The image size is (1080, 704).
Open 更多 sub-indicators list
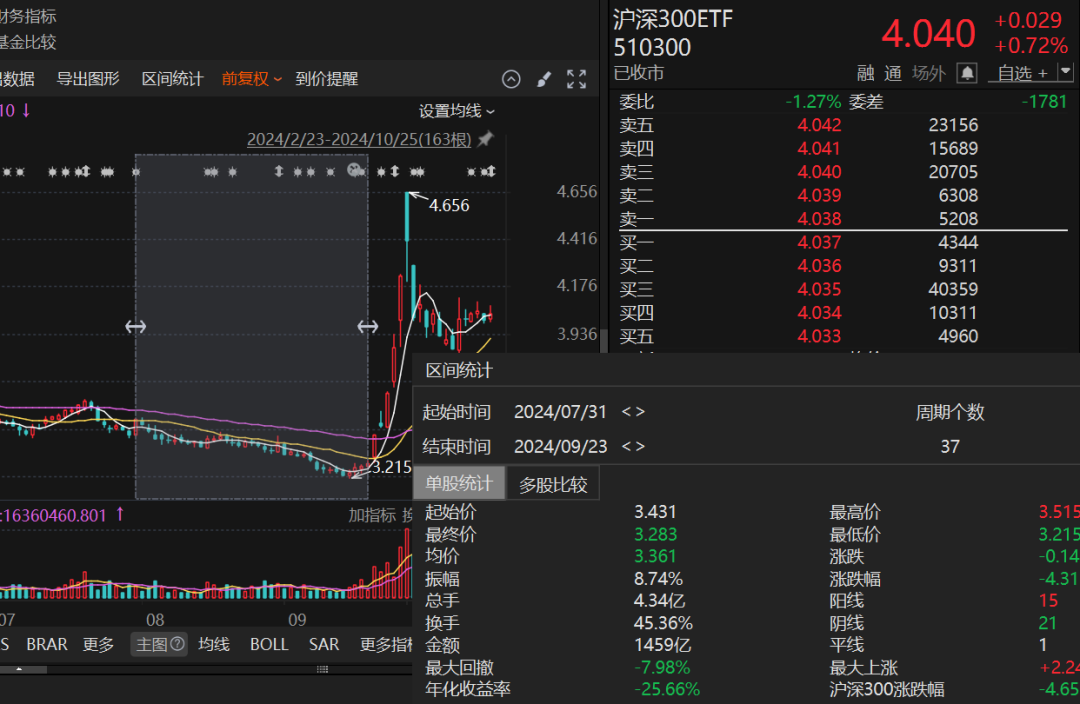tap(98, 644)
